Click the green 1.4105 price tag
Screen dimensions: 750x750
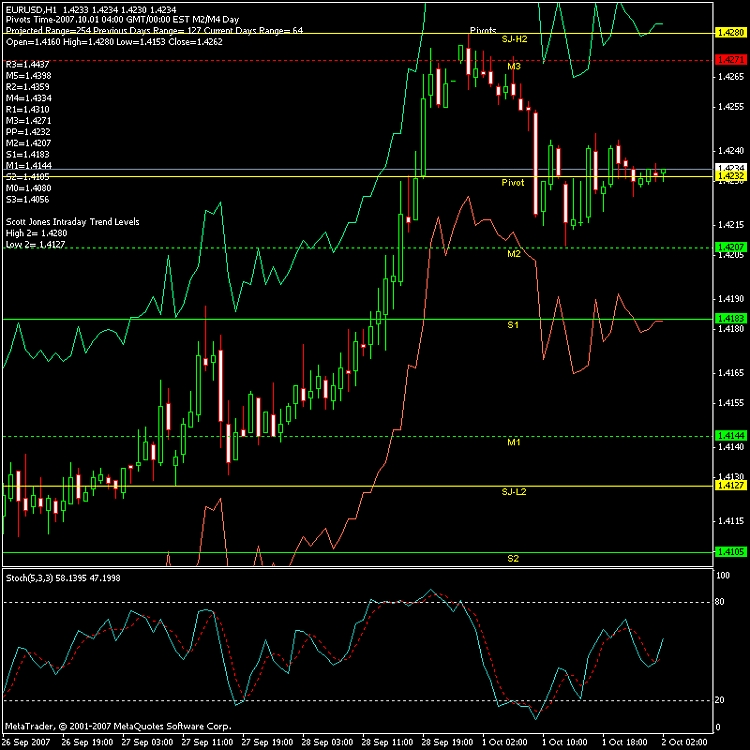pyautogui.click(x=729, y=552)
